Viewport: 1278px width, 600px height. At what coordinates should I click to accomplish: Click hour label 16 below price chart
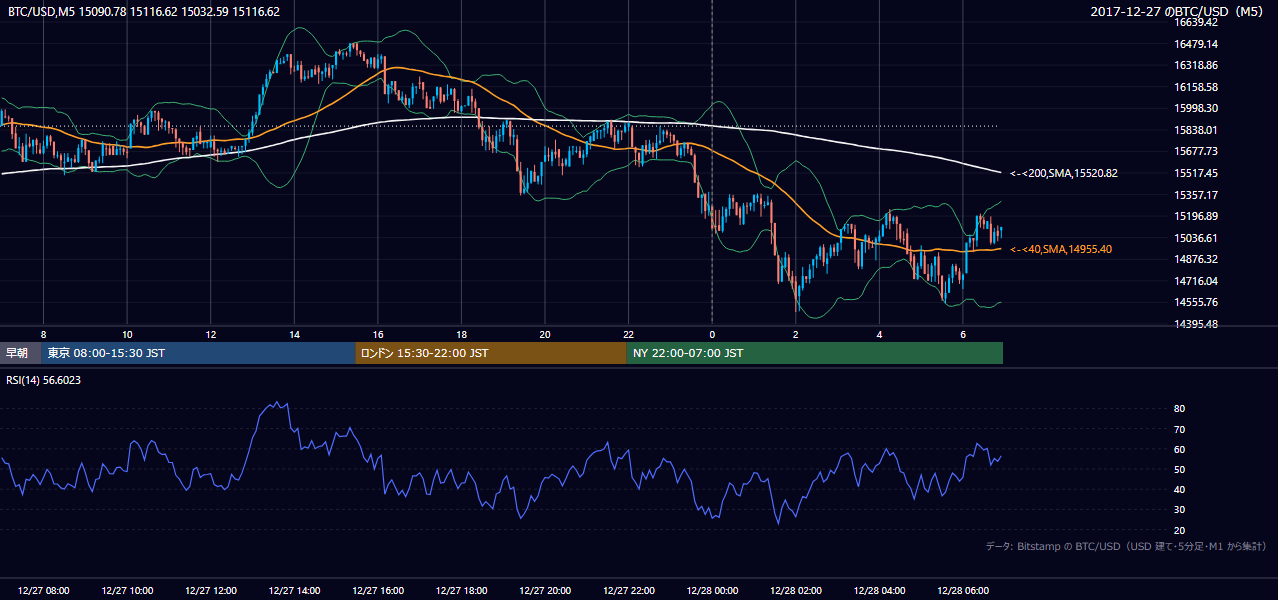coord(378,334)
